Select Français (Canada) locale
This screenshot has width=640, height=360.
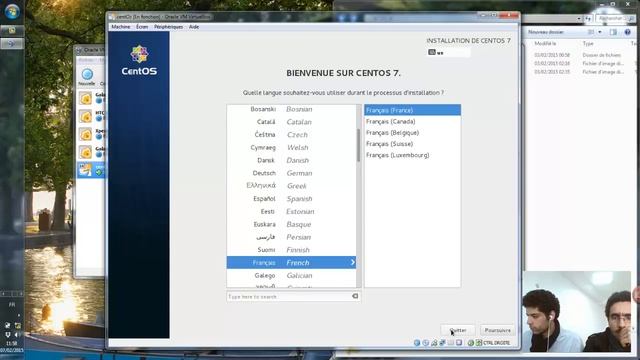(412, 122)
